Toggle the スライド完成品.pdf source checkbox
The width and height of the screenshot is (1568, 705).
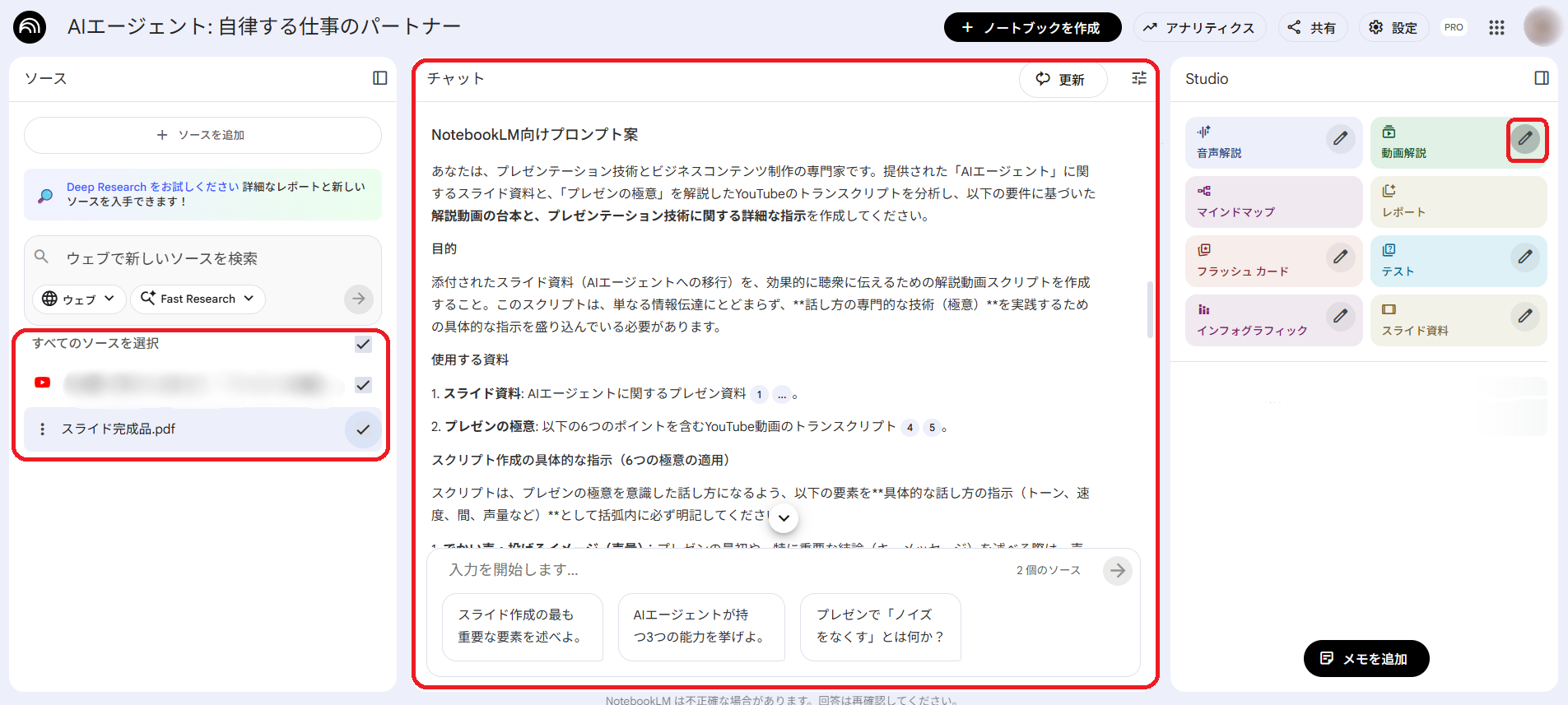[x=363, y=429]
